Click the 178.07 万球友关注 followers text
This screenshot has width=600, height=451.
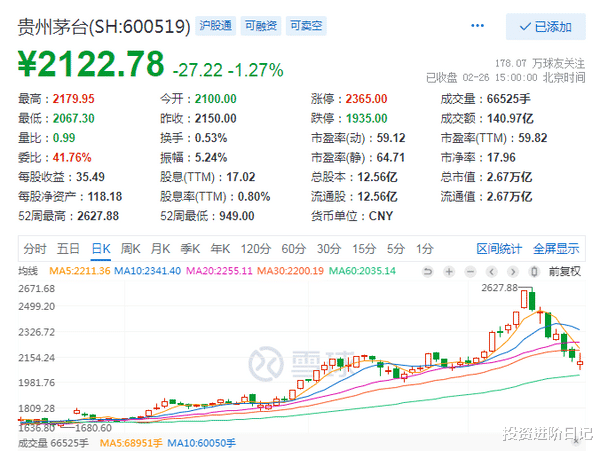[x=540, y=63]
